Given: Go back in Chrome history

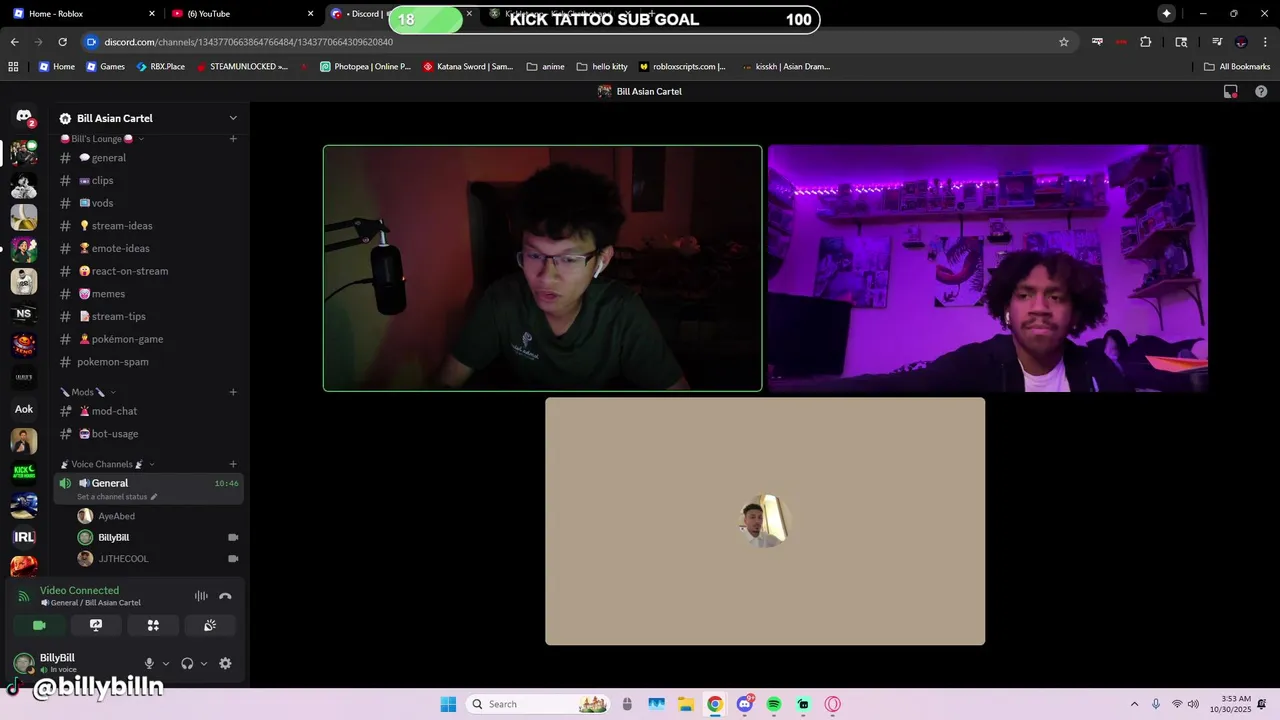Looking at the screenshot, I should coord(14,42).
